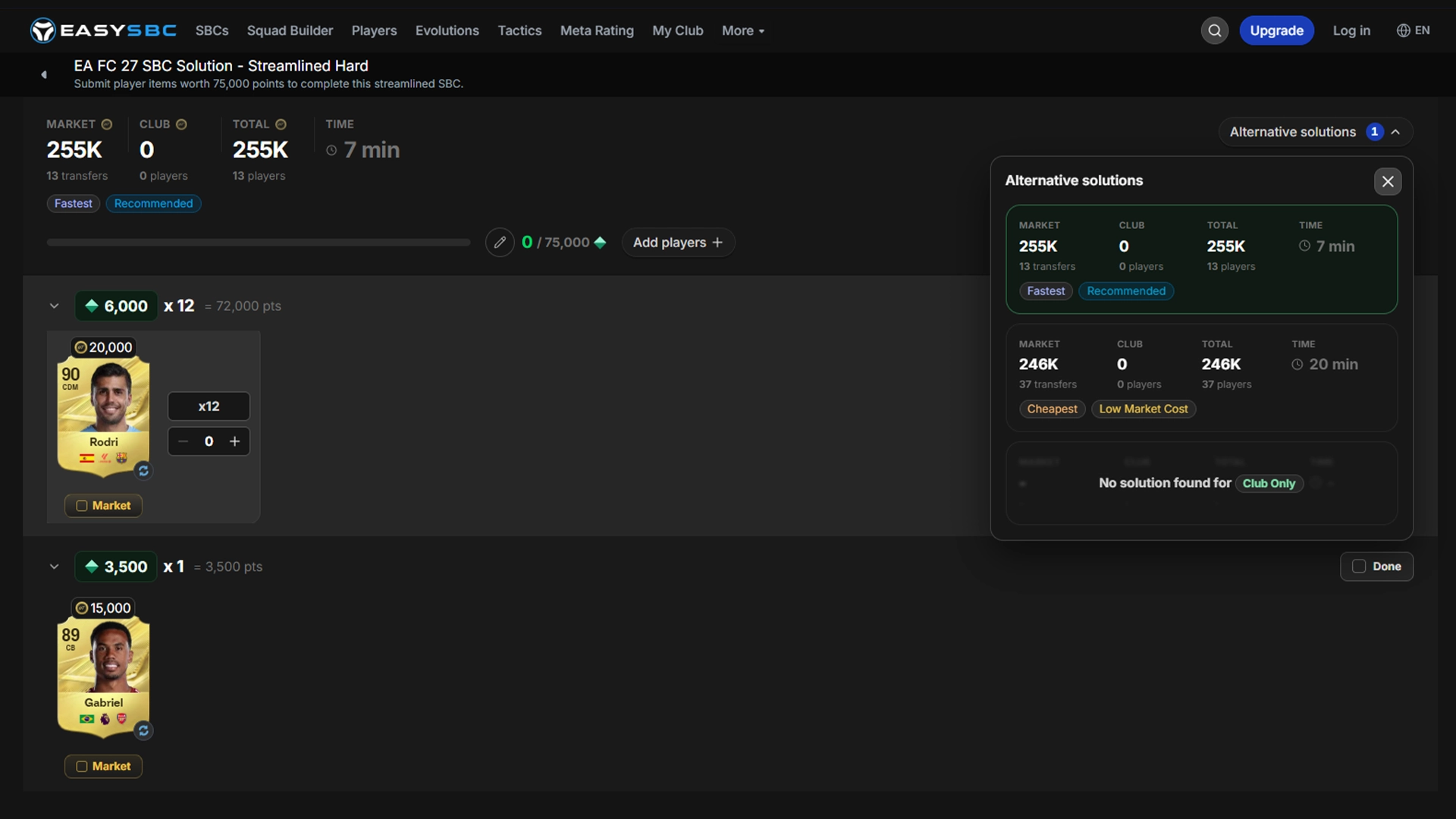
Task: Click the minus to decrease Rodri count
Action: coord(183,441)
